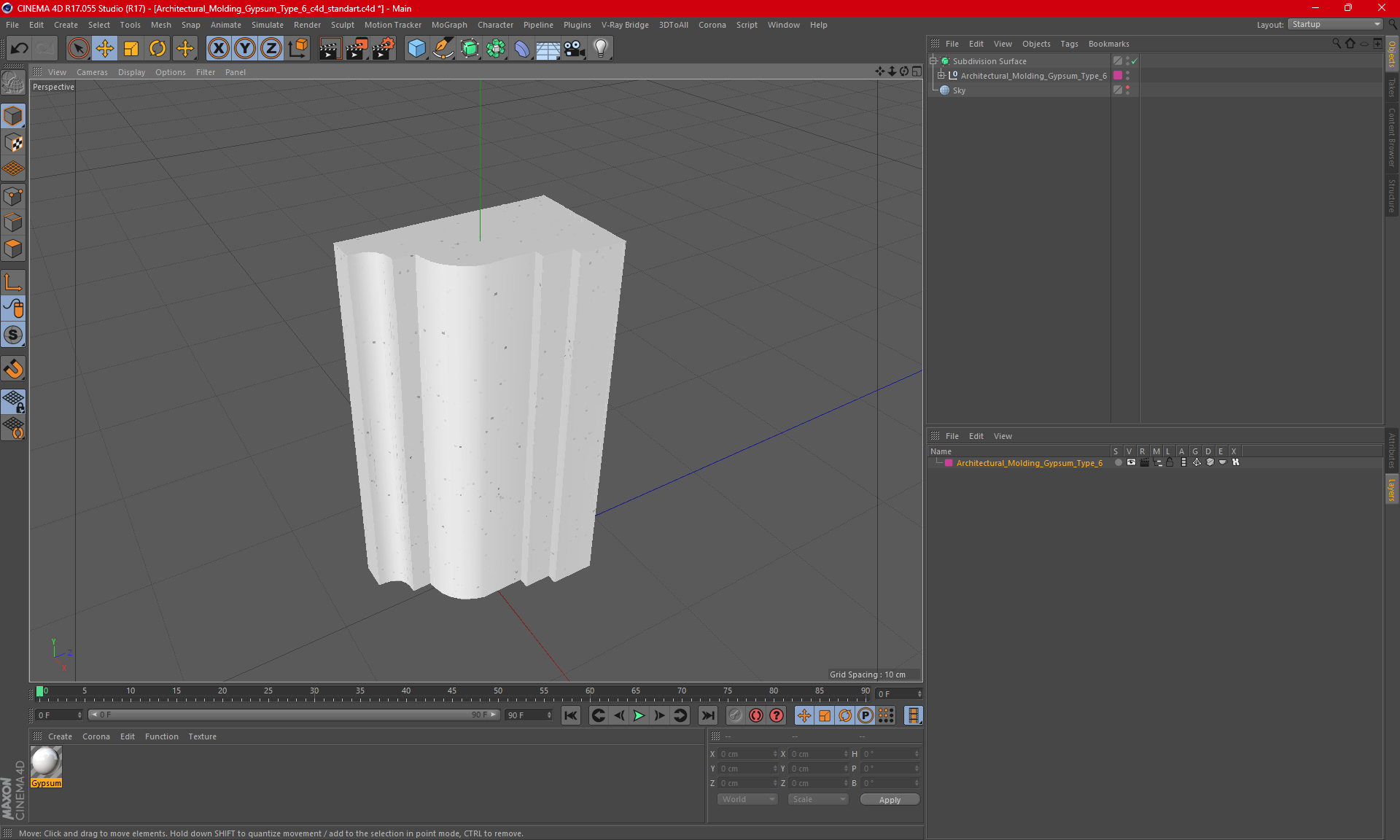Select Architectural_Molding_Gypsum_Type_6 layer row
This screenshot has width=1400, height=840.
pyautogui.click(x=1029, y=463)
